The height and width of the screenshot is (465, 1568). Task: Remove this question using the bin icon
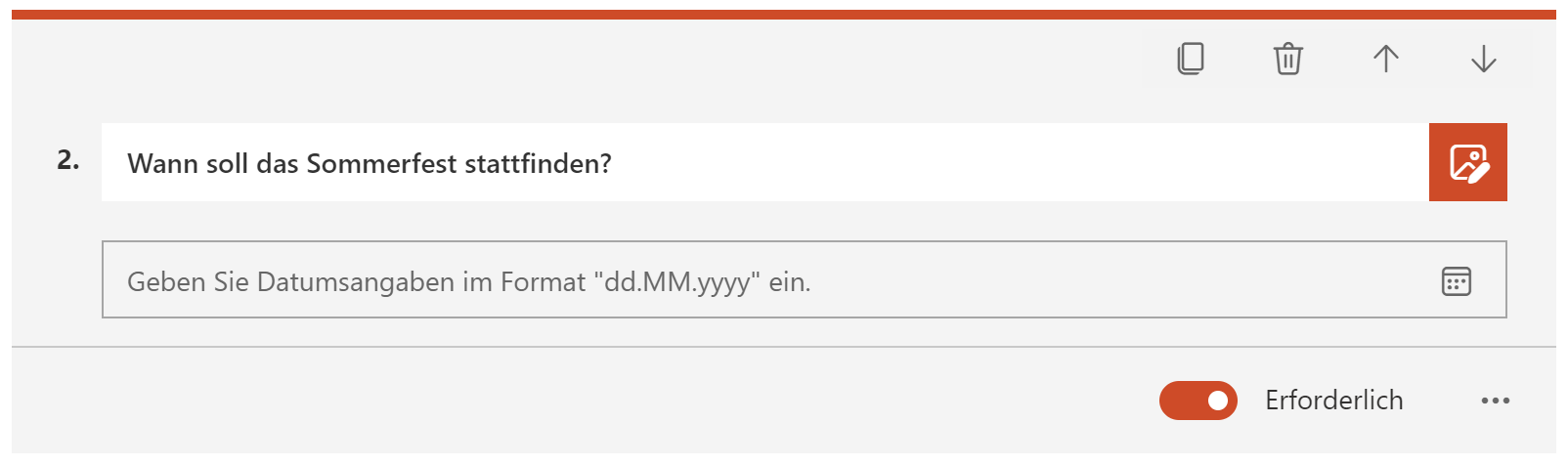click(x=1288, y=59)
